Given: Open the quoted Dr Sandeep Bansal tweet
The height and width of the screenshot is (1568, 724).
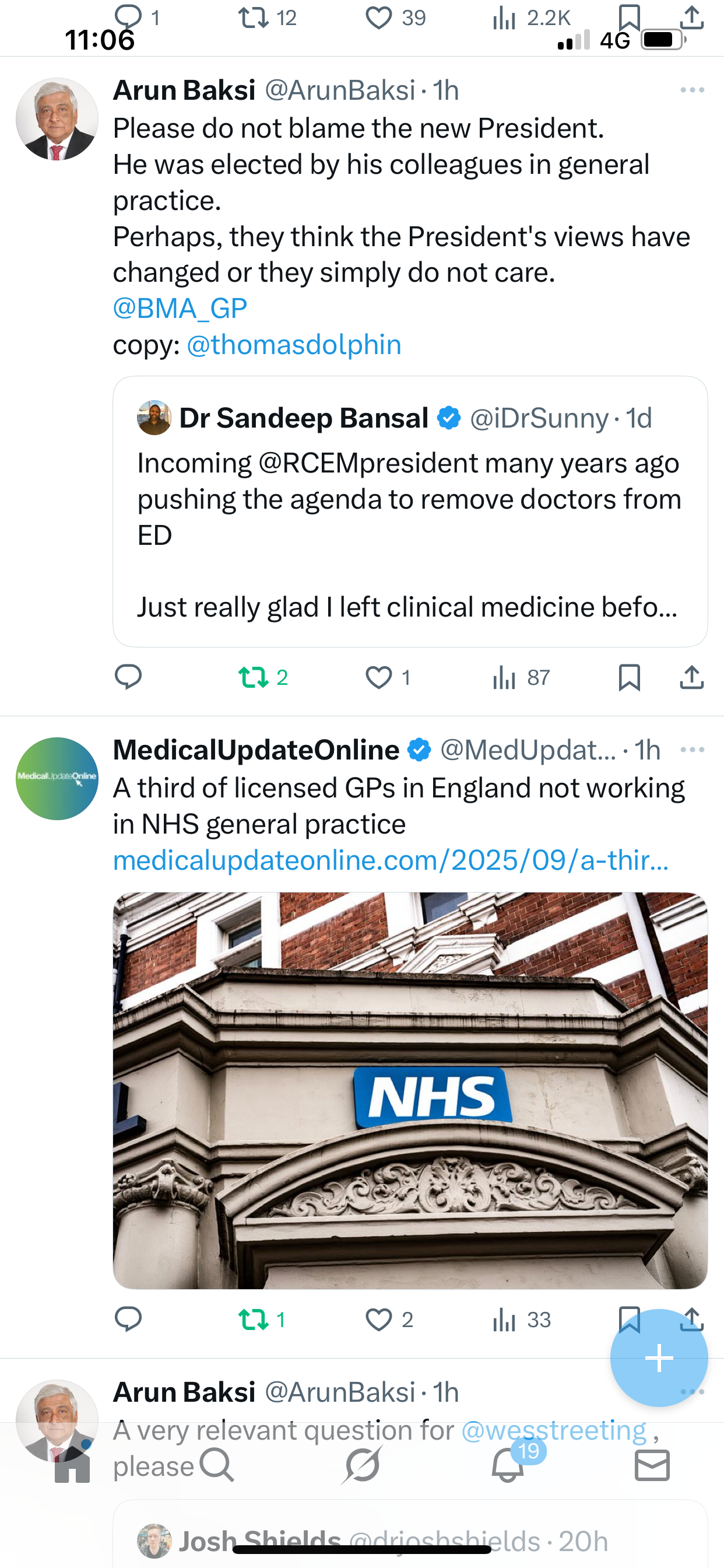Looking at the screenshot, I should pos(410,512).
